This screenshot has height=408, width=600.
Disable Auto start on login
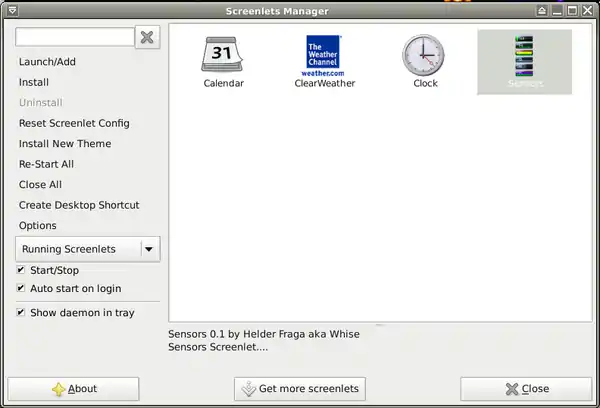tap(22, 289)
